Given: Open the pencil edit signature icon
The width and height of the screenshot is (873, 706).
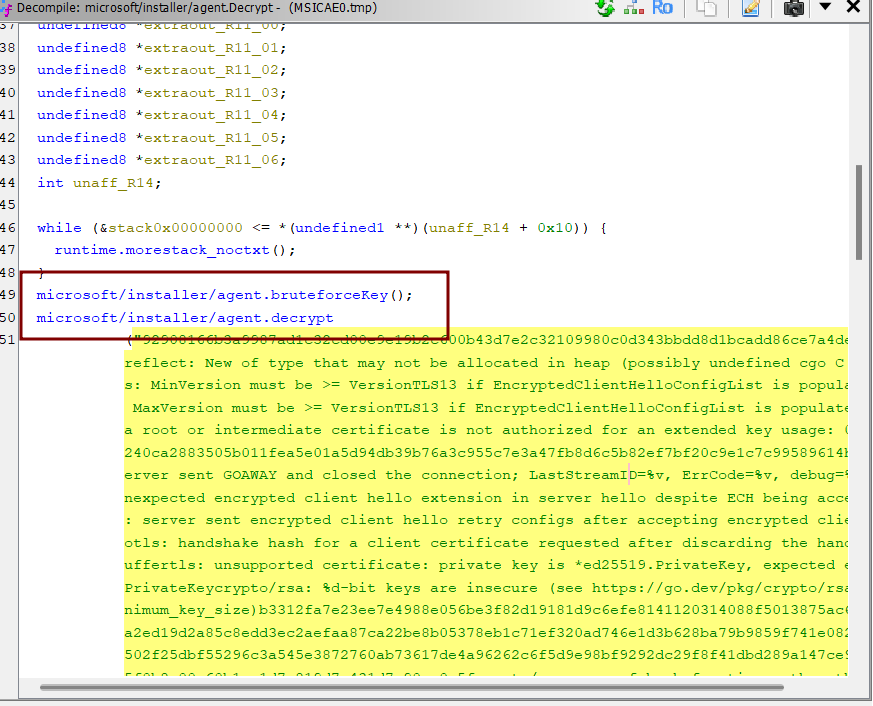Looking at the screenshot, I should tap(751, 8).
